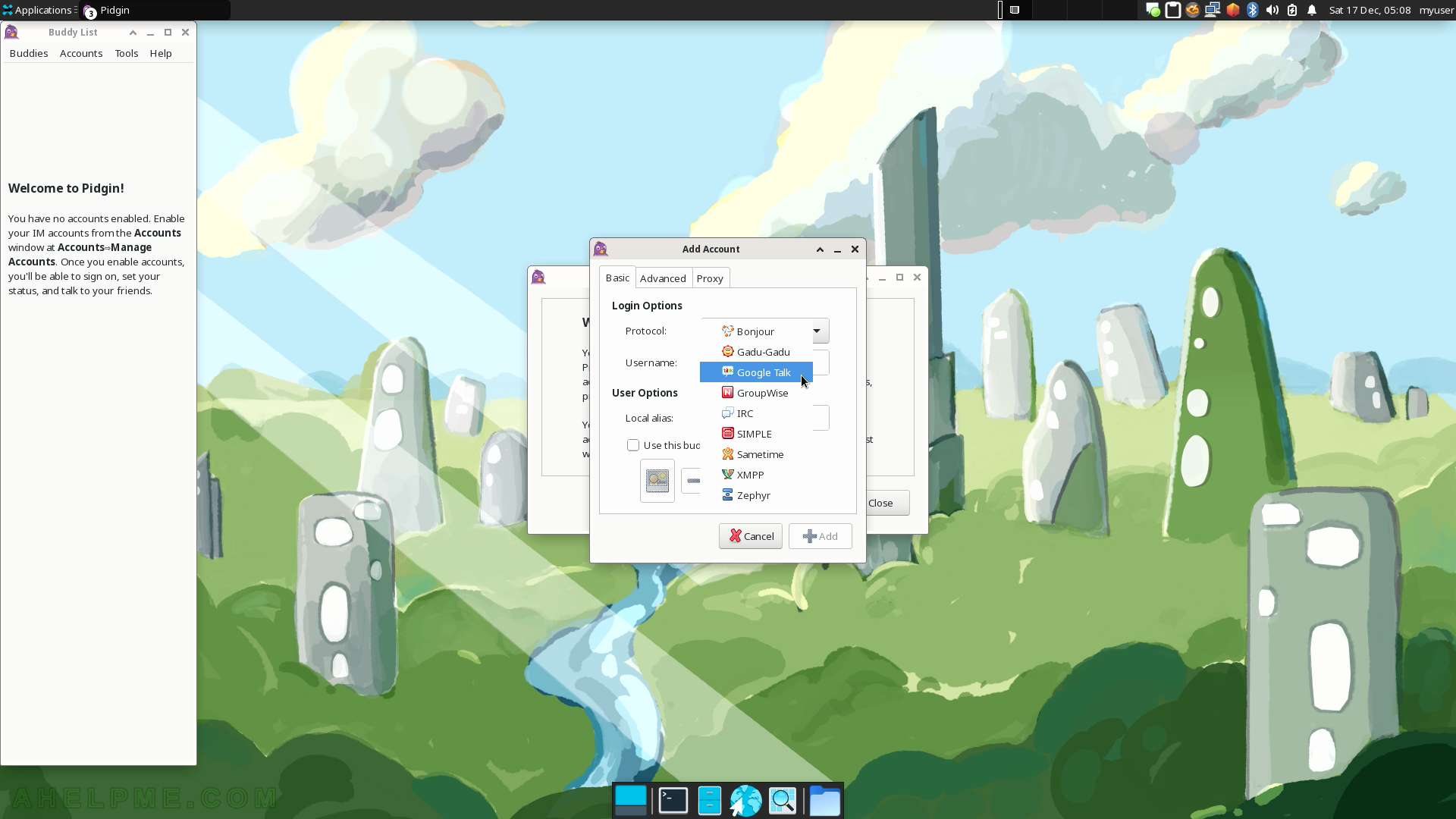Open the Proxy tab
1456x819 pixels.
(710, 278)
